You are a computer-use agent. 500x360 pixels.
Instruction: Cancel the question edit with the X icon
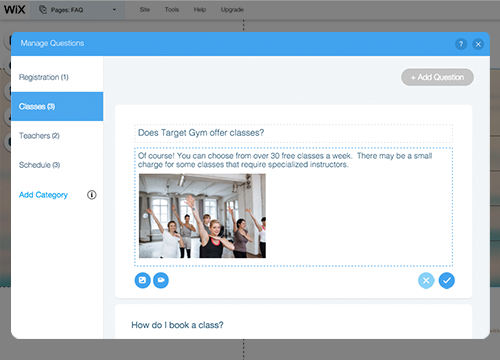(x=426, y=281)
